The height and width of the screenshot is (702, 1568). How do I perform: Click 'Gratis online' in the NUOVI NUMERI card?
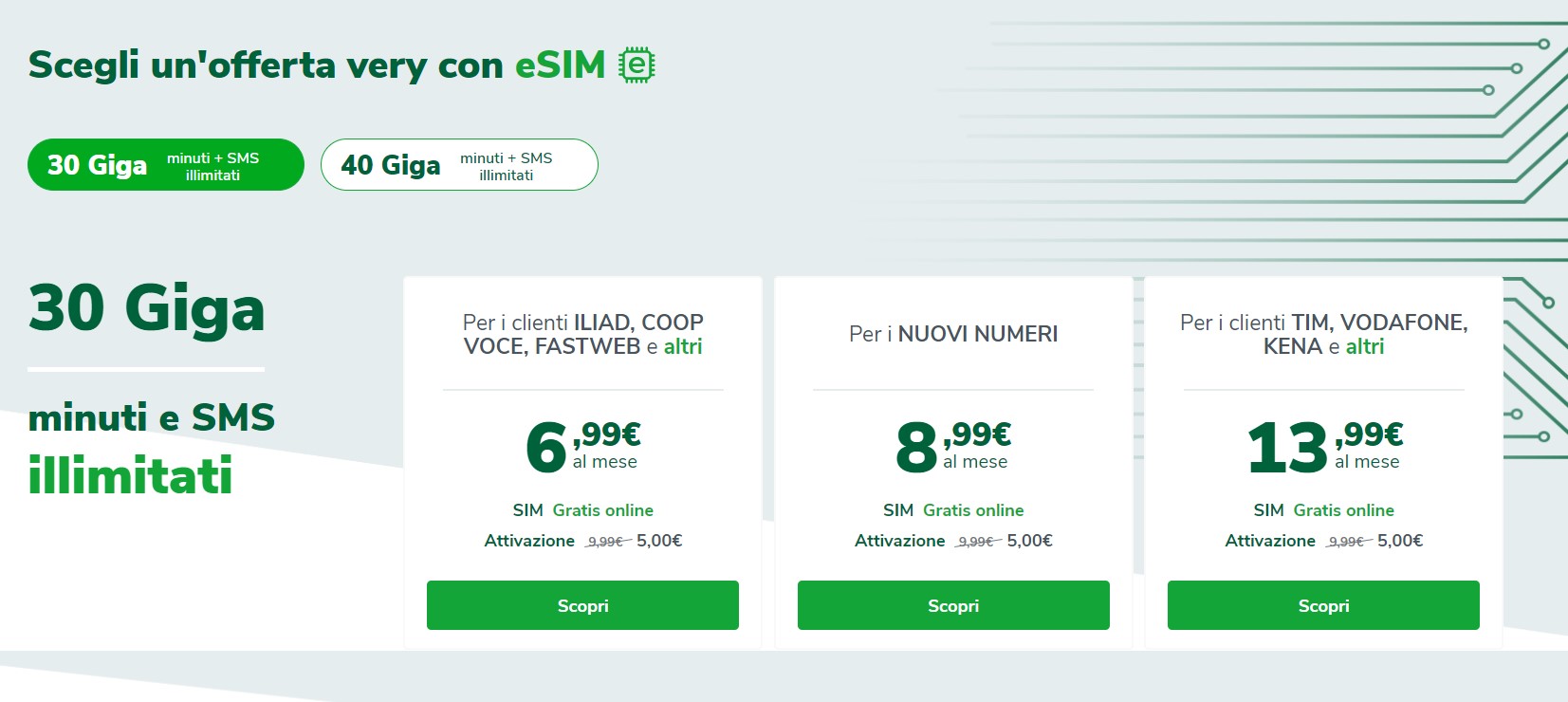[973, 510]
